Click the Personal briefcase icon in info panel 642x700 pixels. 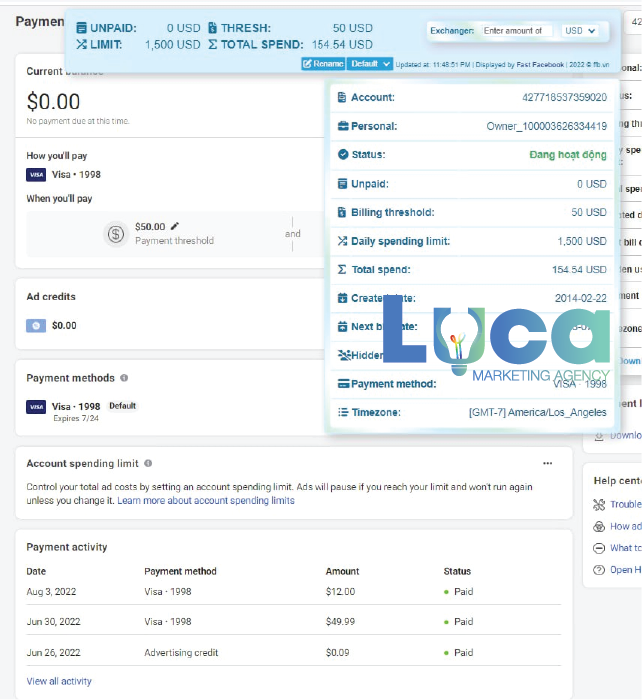click(343, 126)
